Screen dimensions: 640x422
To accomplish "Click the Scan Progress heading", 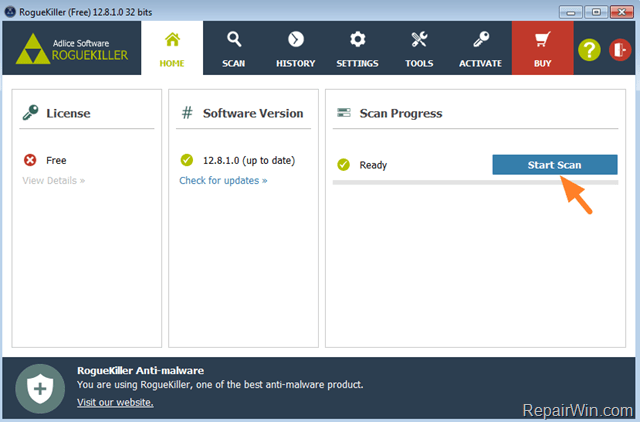I will point(401,113).
